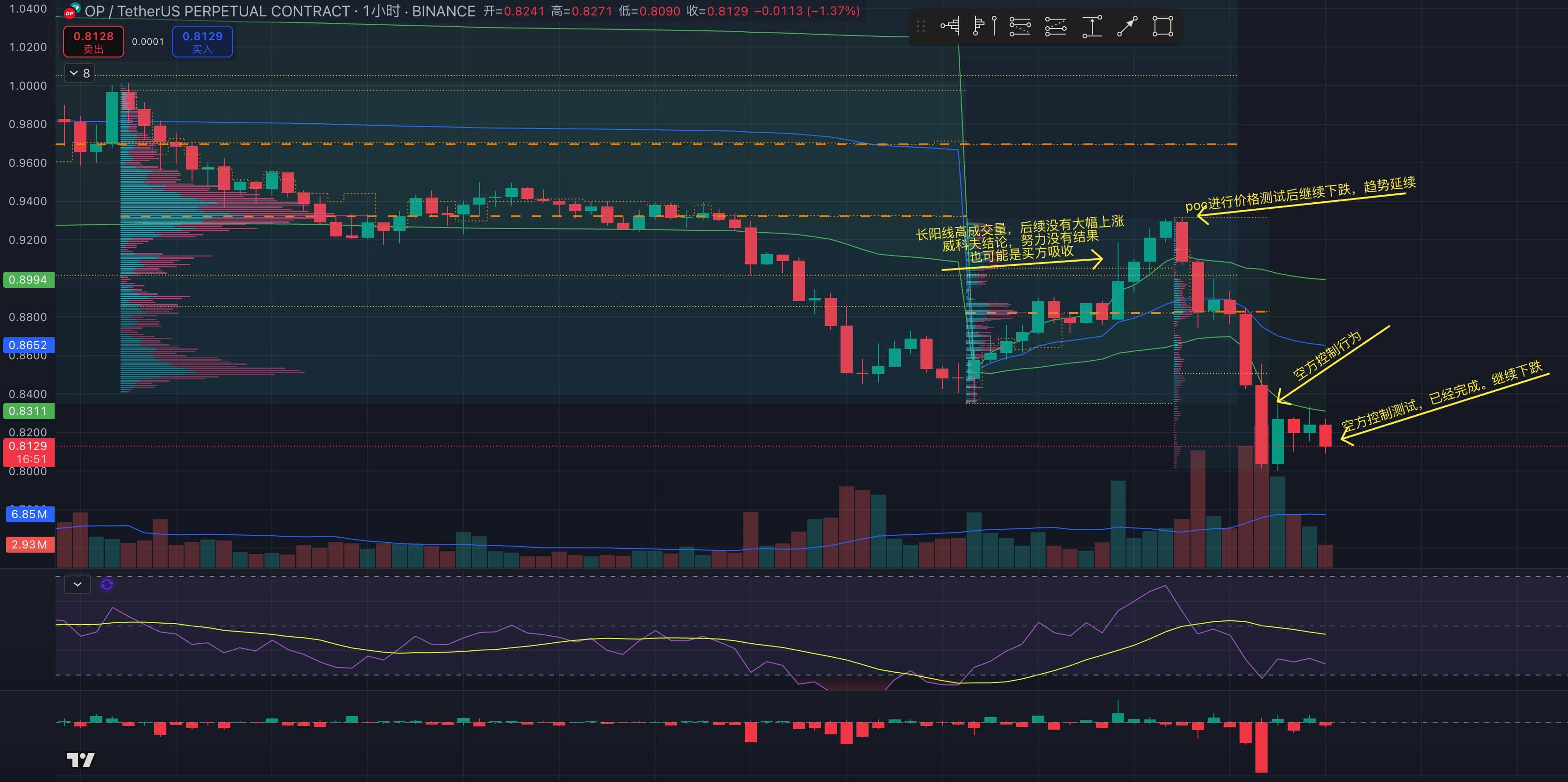The height and width of the screenshot is (782, 1568).
Task: Activate the Price Range measuring tool
Action: (x=1092, y=26)
